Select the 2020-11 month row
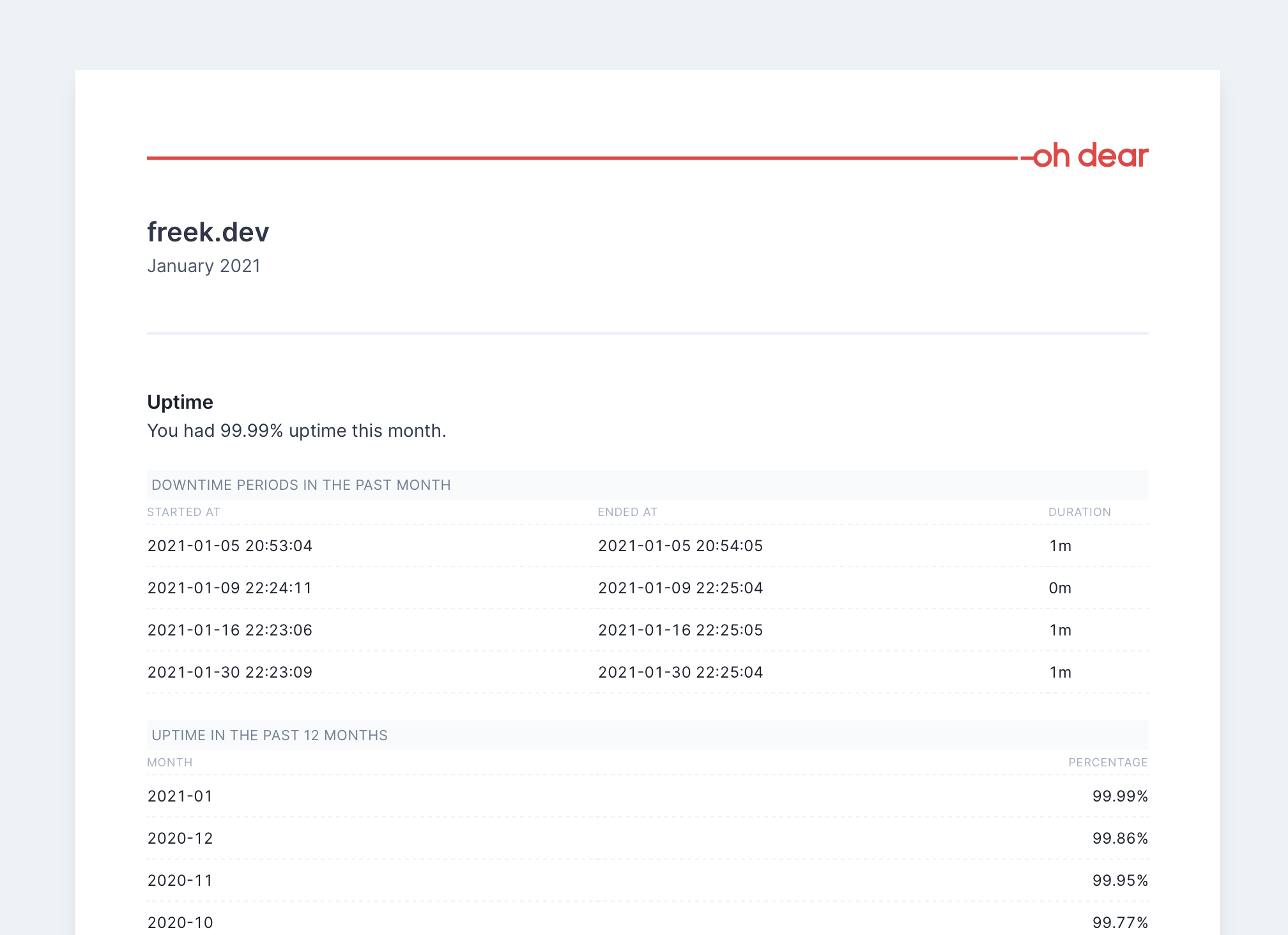This screenshot has width=1288, height=935. pos(648,881)
